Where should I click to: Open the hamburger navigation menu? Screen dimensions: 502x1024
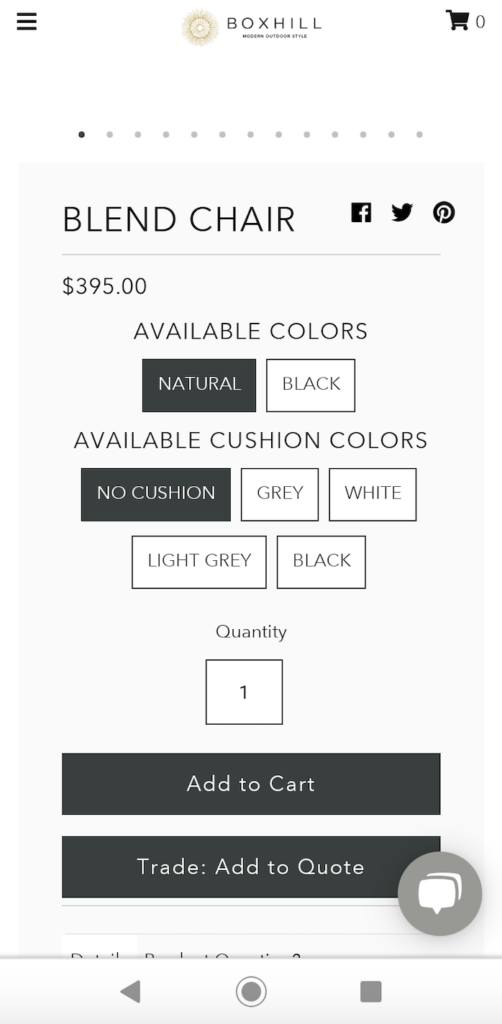(x=27, y=22)
